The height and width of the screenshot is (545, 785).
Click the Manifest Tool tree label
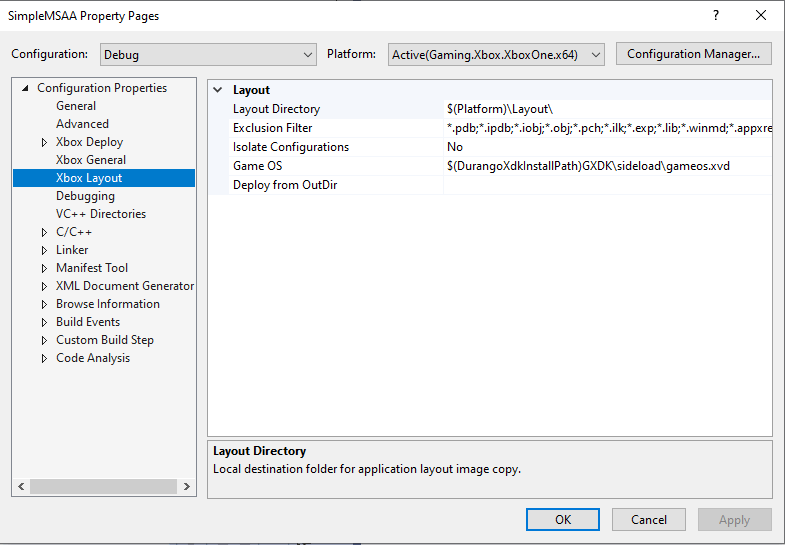click(92, 268)
